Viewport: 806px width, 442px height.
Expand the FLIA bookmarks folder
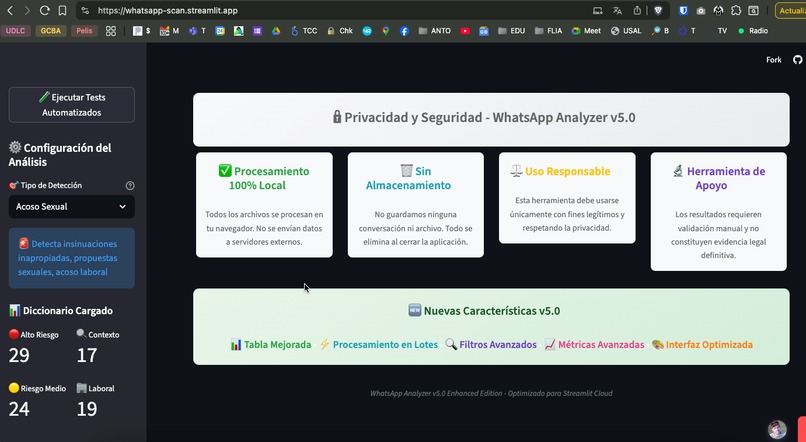548,31
